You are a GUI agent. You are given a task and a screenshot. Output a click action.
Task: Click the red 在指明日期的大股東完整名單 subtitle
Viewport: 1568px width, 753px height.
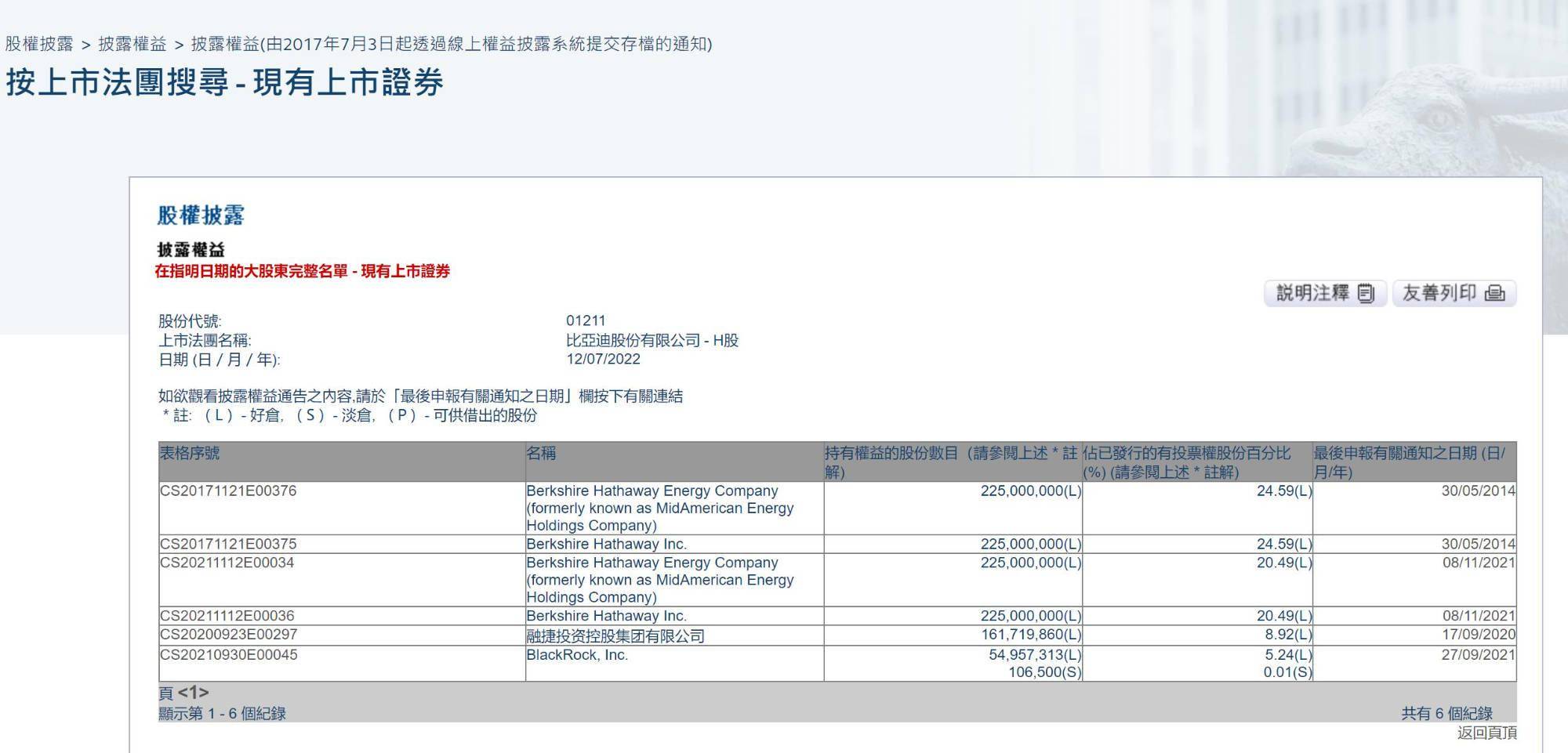[x=303, y=272]
